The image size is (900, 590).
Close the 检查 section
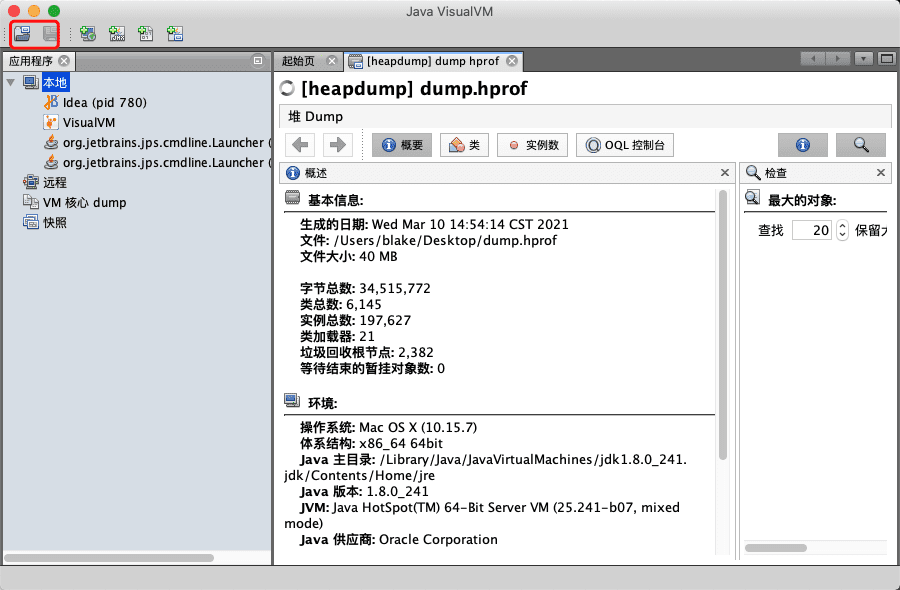(881, 173)
